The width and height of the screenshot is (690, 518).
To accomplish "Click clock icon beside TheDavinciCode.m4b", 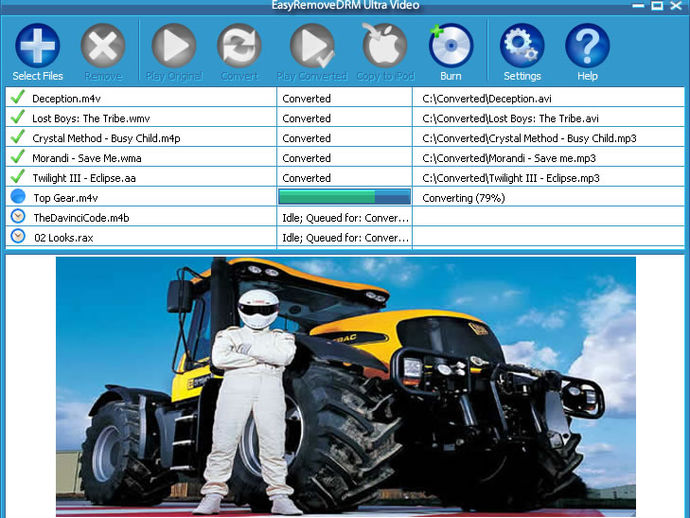I will pos(18,216).
